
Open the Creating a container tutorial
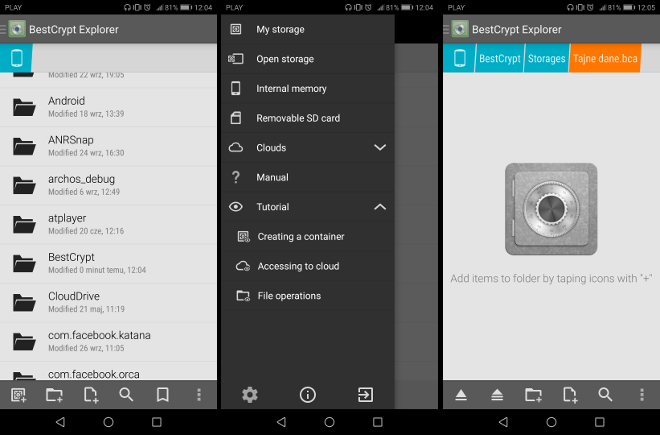[x=300, y=237]
